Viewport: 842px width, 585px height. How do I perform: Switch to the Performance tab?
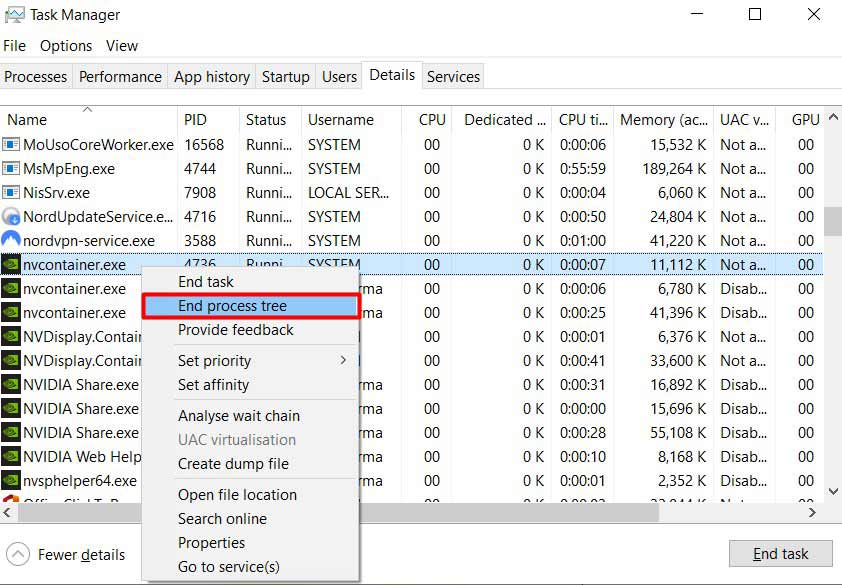point(120,77)
